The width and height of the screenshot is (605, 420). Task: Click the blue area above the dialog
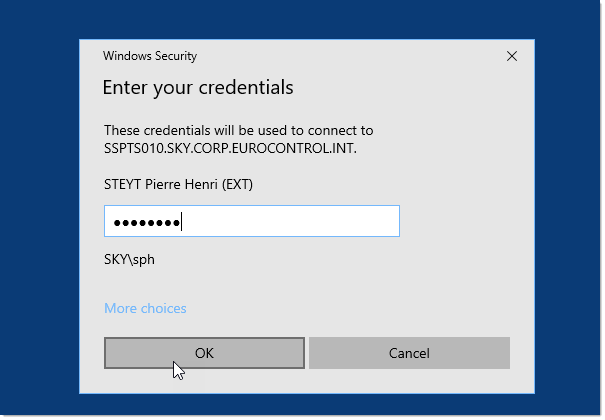[x=300, y=20]
